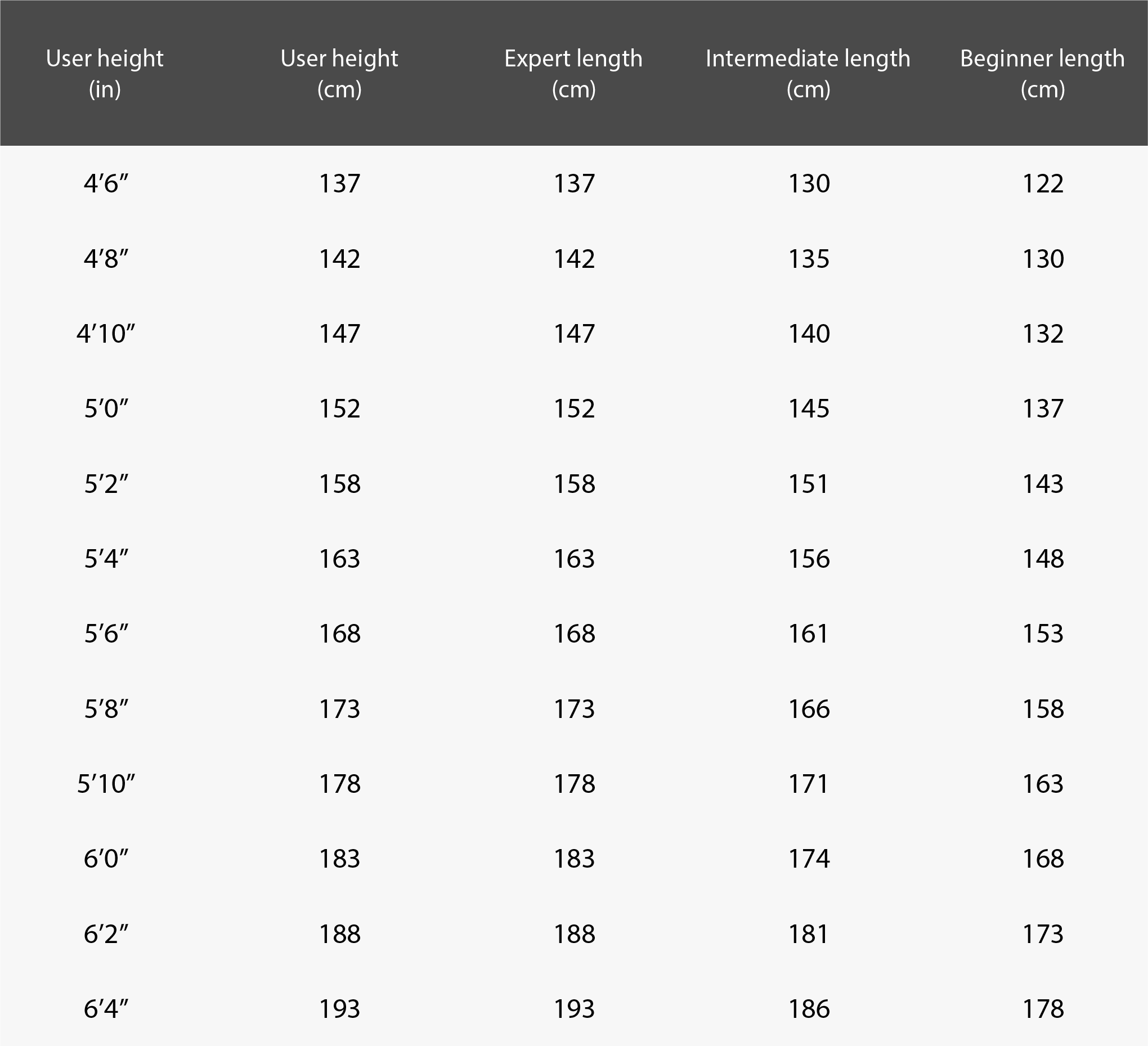
Task: Click intermediate length value 174
Action: 809,859
